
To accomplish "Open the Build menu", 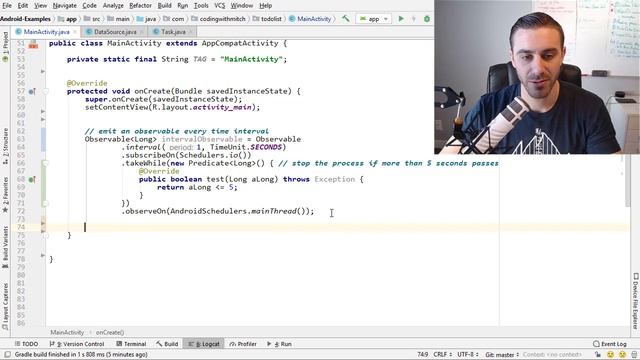I will pyautogui.click(x=164, y=6).
